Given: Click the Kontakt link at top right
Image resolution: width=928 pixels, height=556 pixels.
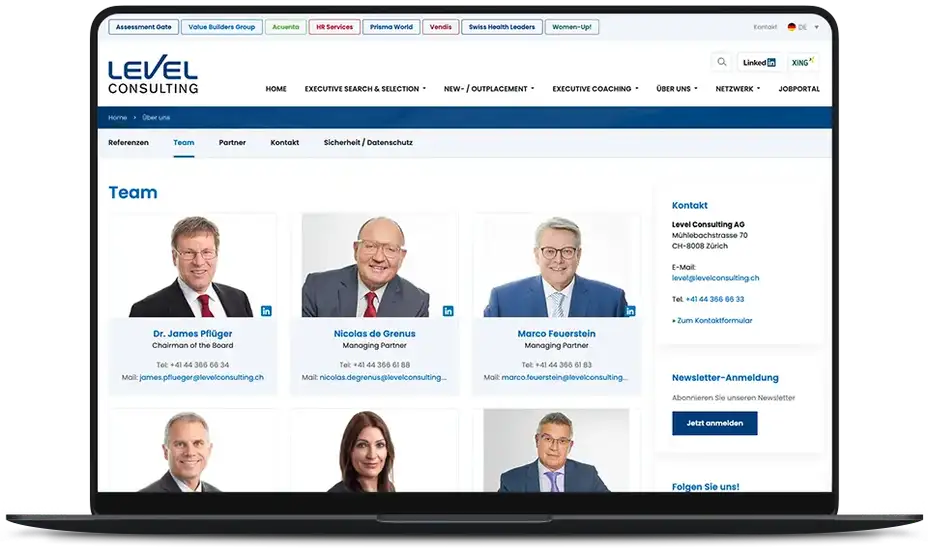Looking at the screenshot, I should (x=765, y=27).
